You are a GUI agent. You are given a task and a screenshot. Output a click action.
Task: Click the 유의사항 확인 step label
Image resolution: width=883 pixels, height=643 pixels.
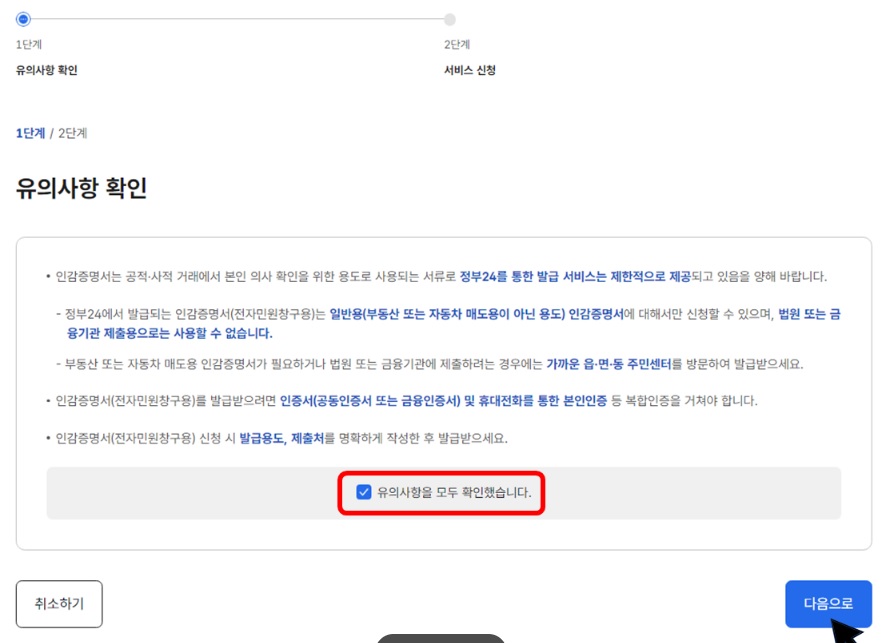(47, 70)
